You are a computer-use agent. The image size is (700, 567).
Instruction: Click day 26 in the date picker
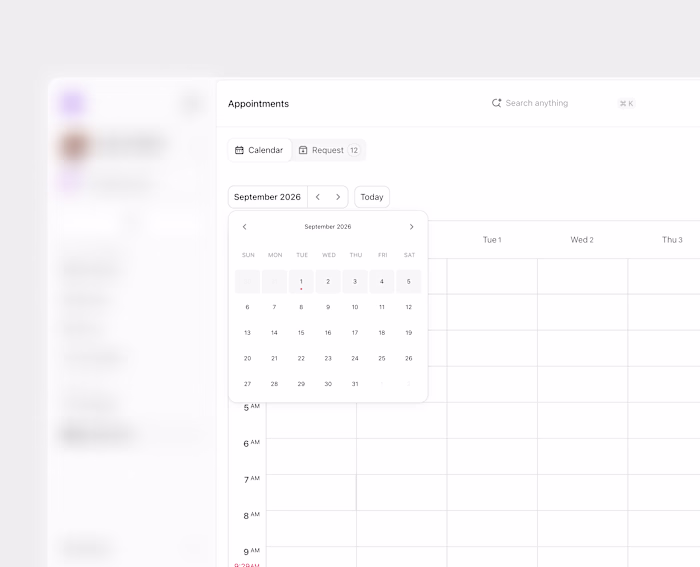408,359
